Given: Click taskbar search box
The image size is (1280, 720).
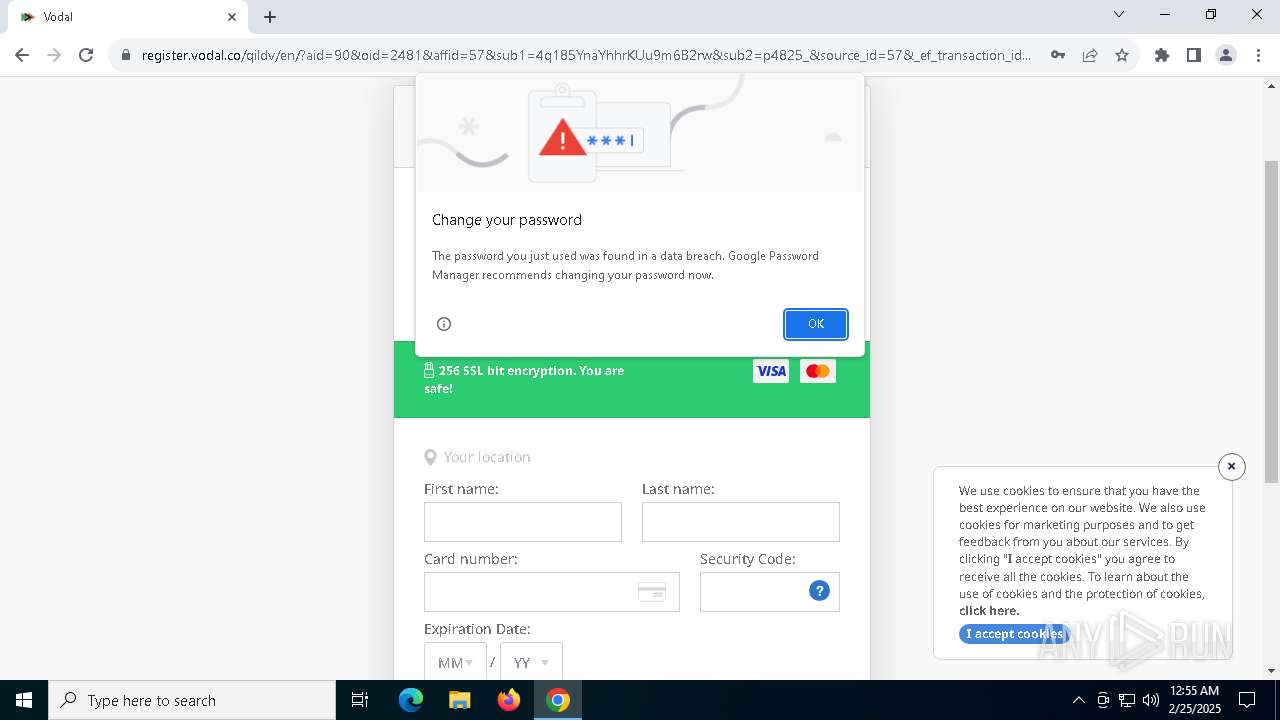Looking at the screenshot, I should click(192, 700).
